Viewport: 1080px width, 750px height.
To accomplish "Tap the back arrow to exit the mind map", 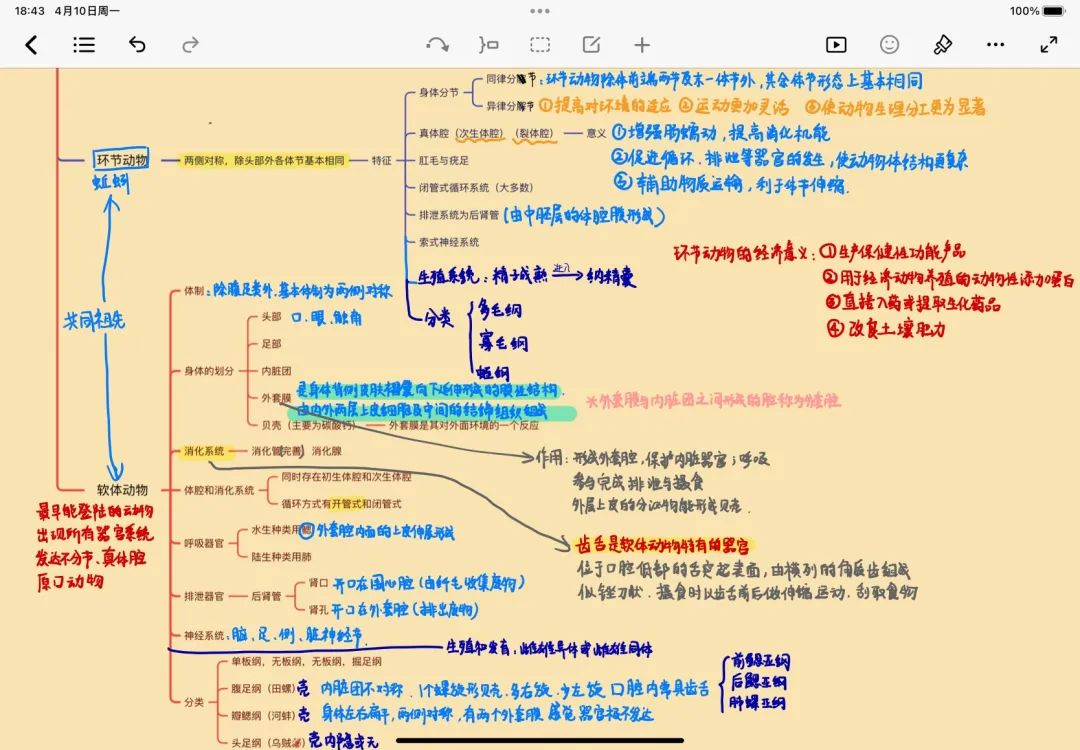I will [x=31, y=45].
